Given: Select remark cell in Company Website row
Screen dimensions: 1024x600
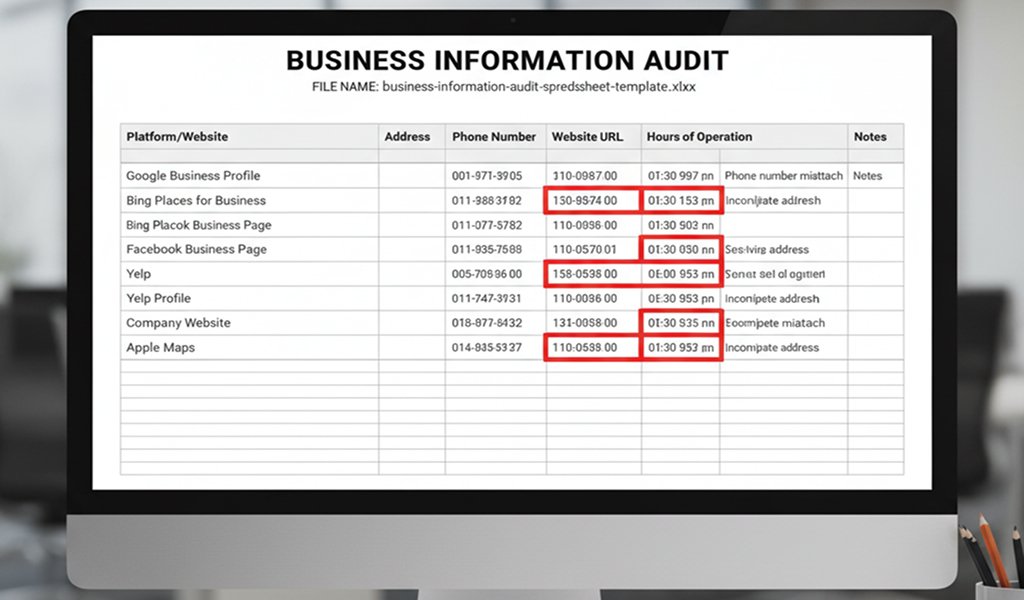Looking at the screenshot, I should click(x=784, y=323).
